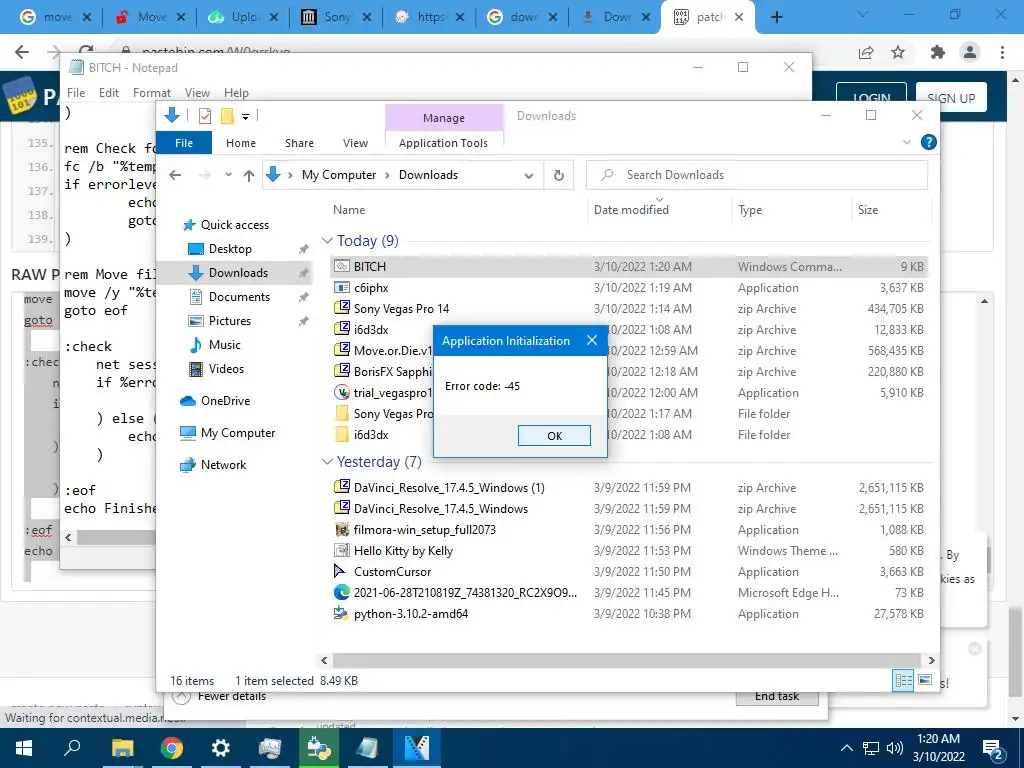Collapse the Today (9) group
Image resolution: width=1024 pixels, height=768 pixels.
point(327,241)
